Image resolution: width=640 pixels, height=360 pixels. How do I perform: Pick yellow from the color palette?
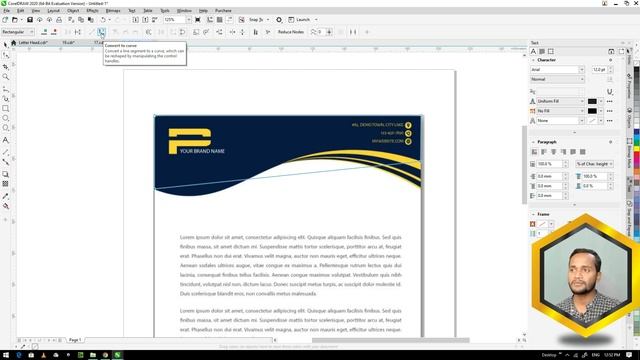pyautogui.click(x=637, y=149)
